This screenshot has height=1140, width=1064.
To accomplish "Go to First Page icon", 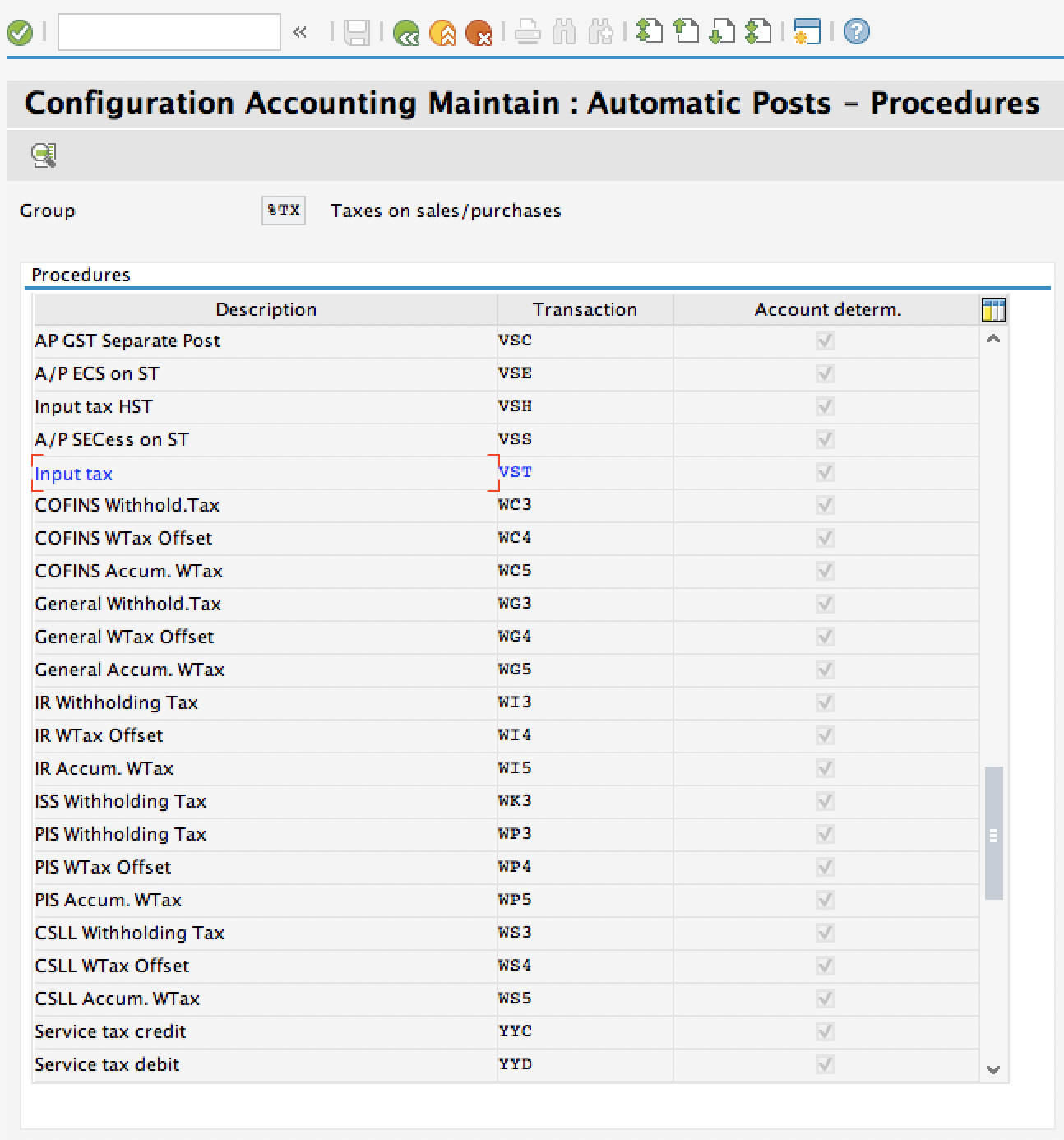I will pyautogui.click(x=650, y=32).
